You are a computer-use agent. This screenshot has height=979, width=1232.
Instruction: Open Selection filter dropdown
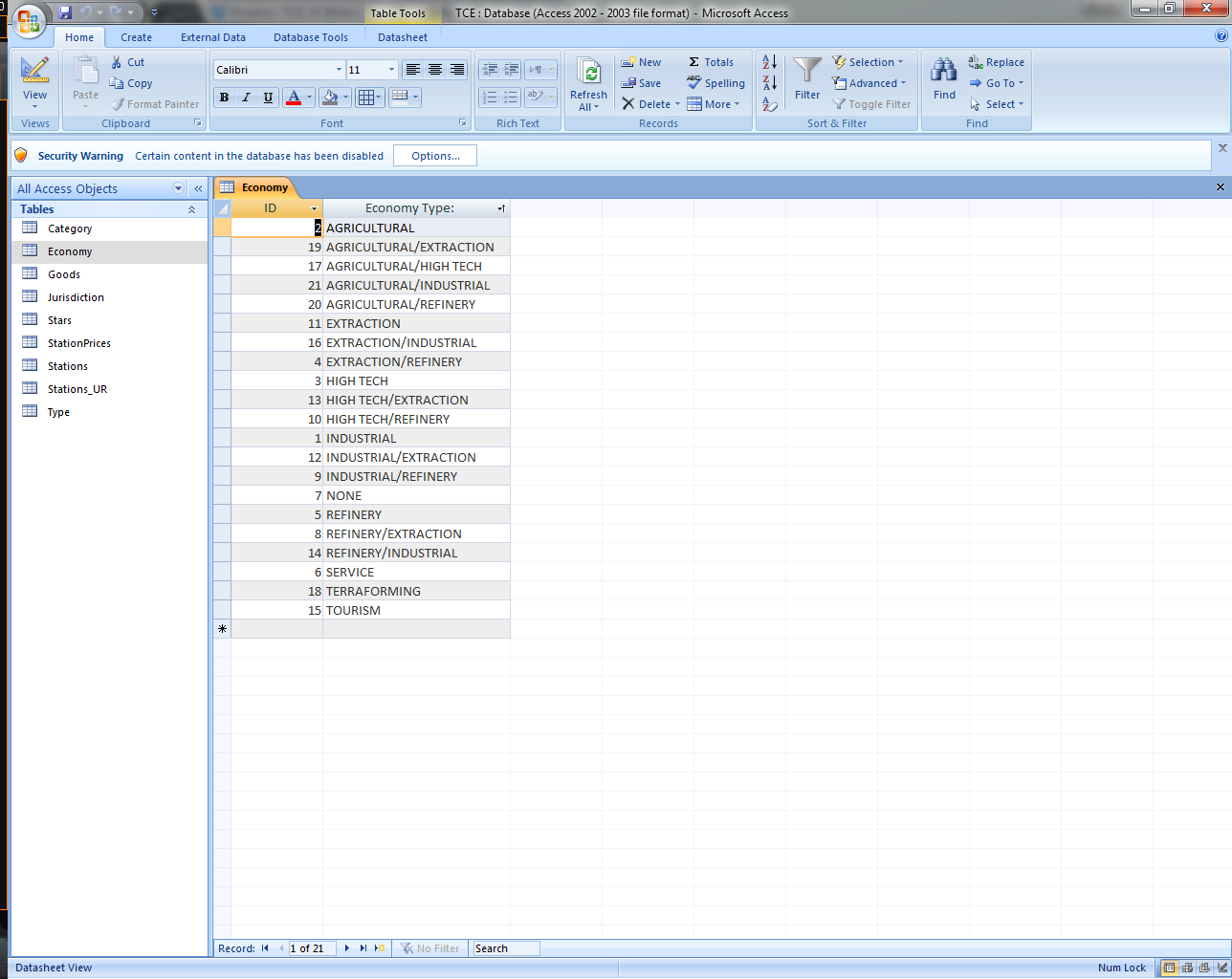(867, 62)
